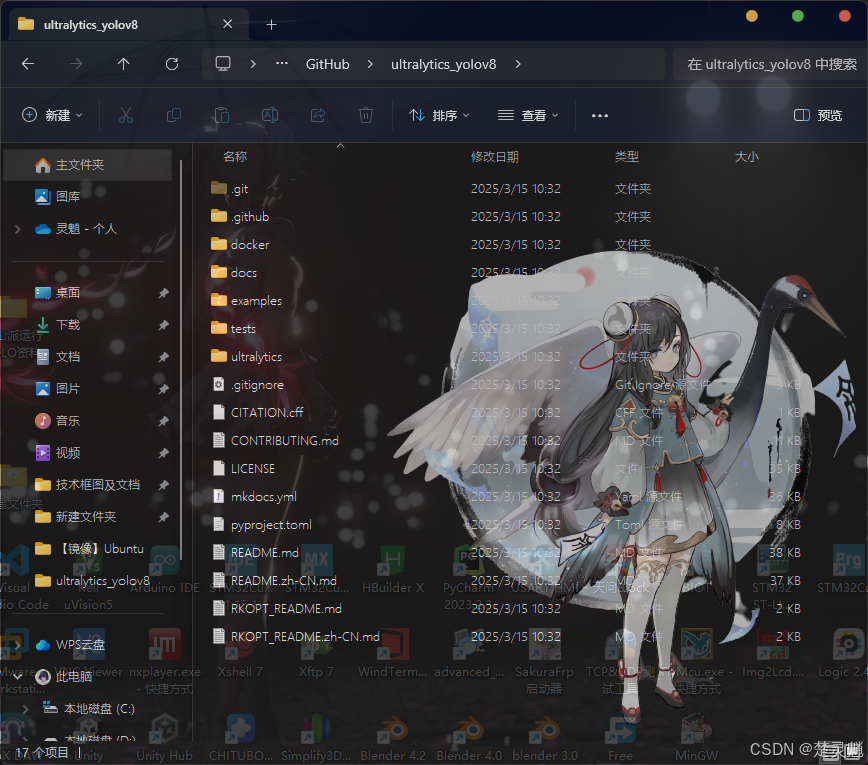Select 主文件夹 in the sidebar

pyautogui.click(x=87, y=164)
